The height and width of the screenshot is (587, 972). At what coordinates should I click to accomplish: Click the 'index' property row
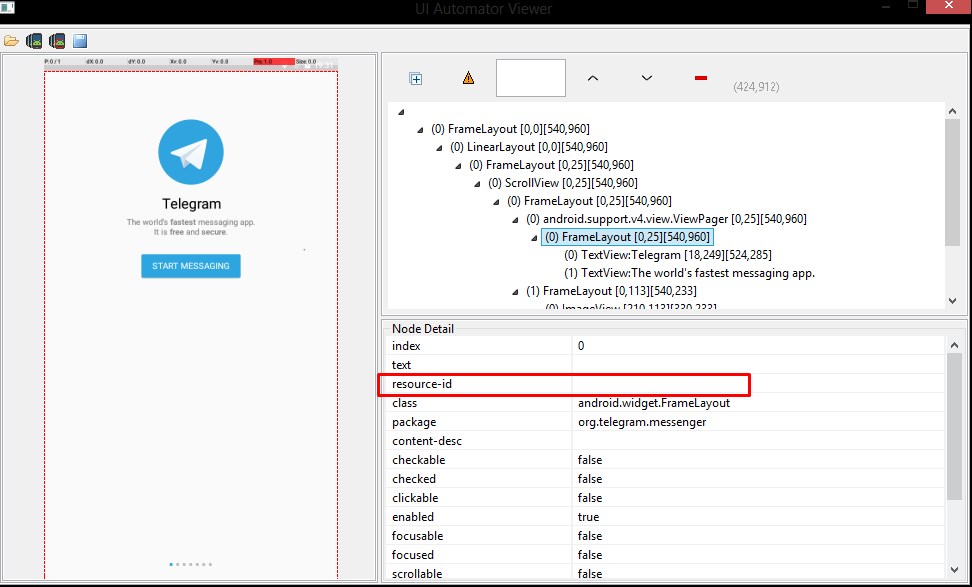[x=666, y=346]
